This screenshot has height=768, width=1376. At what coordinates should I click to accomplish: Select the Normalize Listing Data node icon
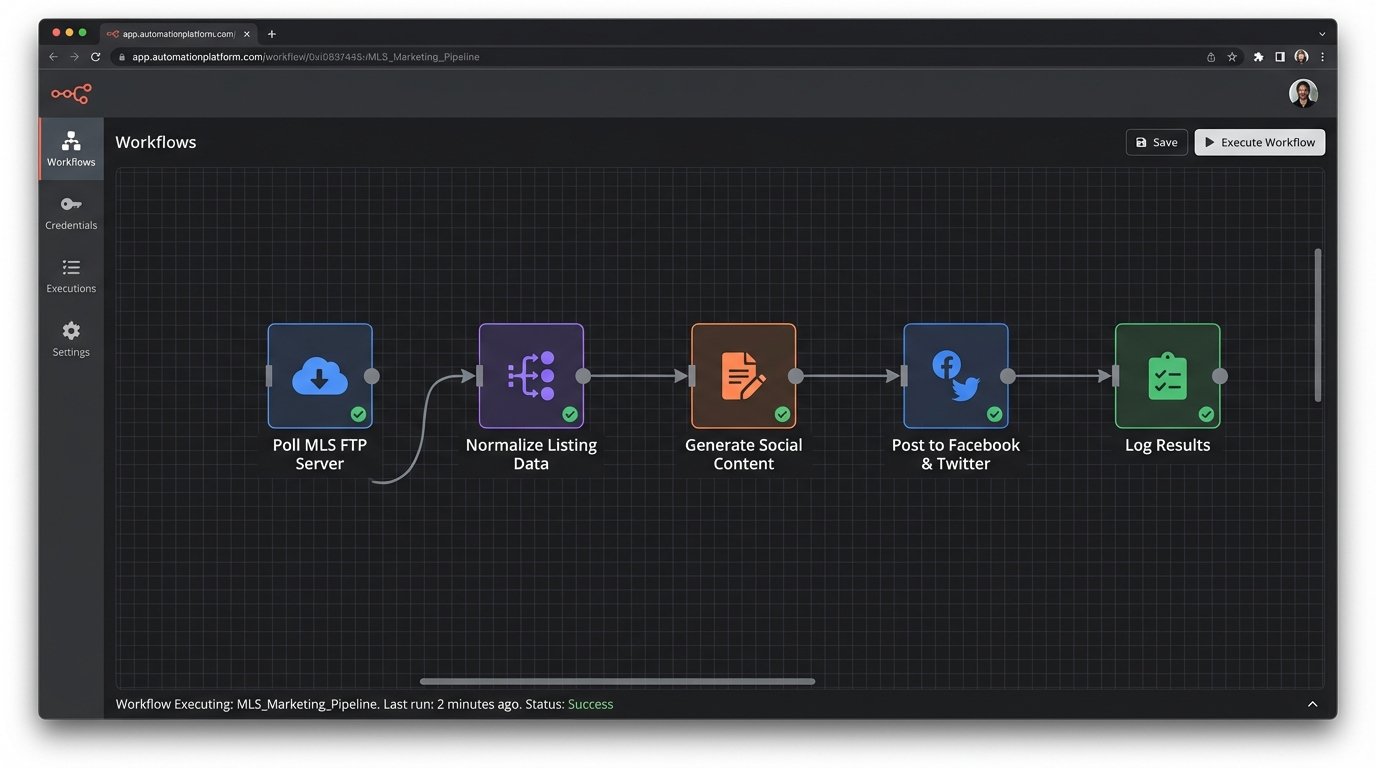pos(531,376)
